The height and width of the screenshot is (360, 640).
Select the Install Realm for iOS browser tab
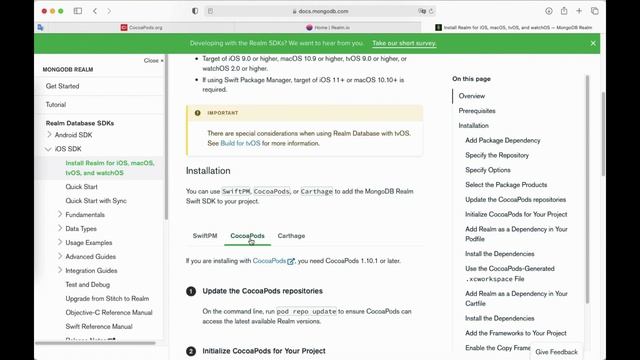pos(513,27)
